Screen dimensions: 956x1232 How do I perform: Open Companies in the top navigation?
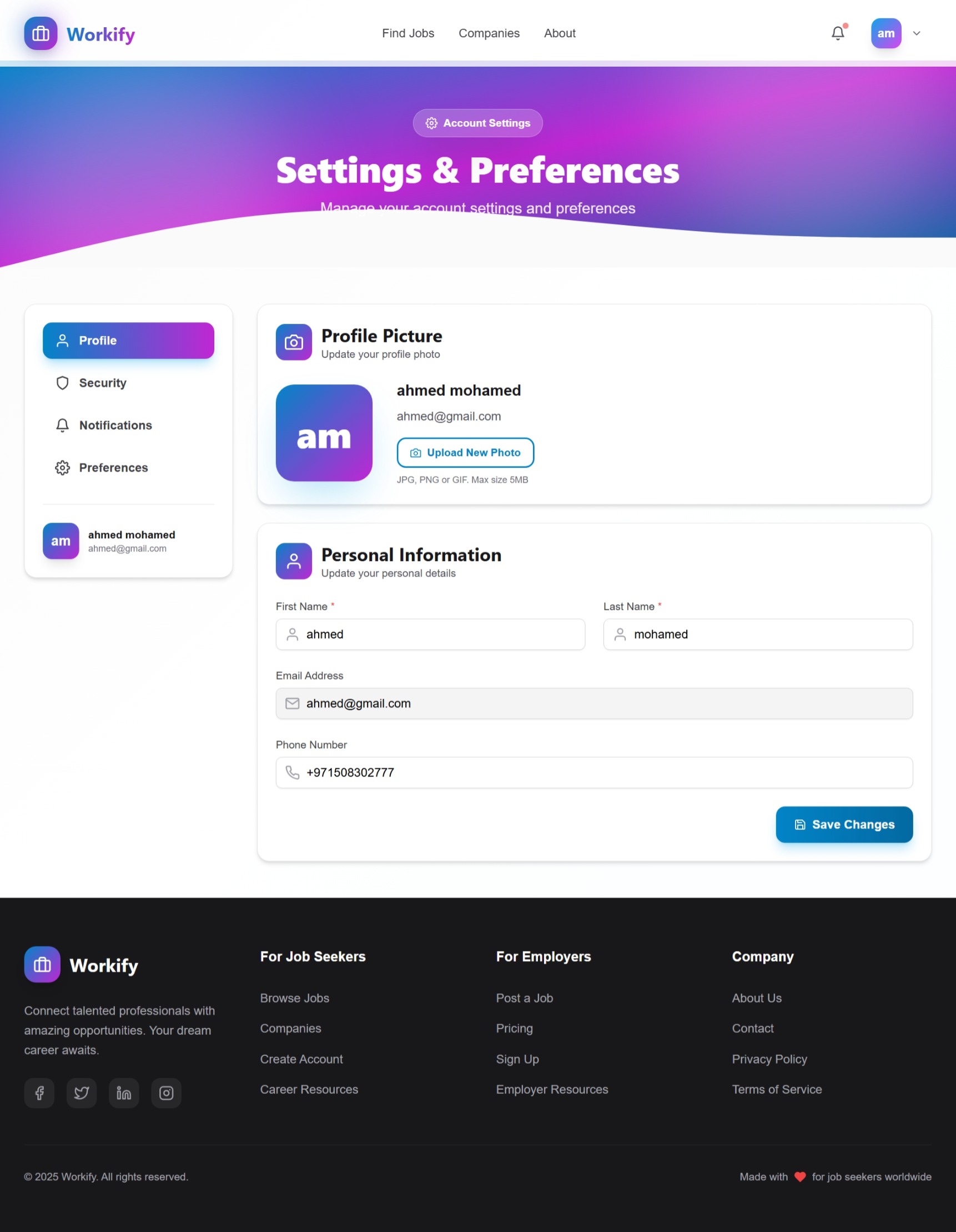click(489, 34)
